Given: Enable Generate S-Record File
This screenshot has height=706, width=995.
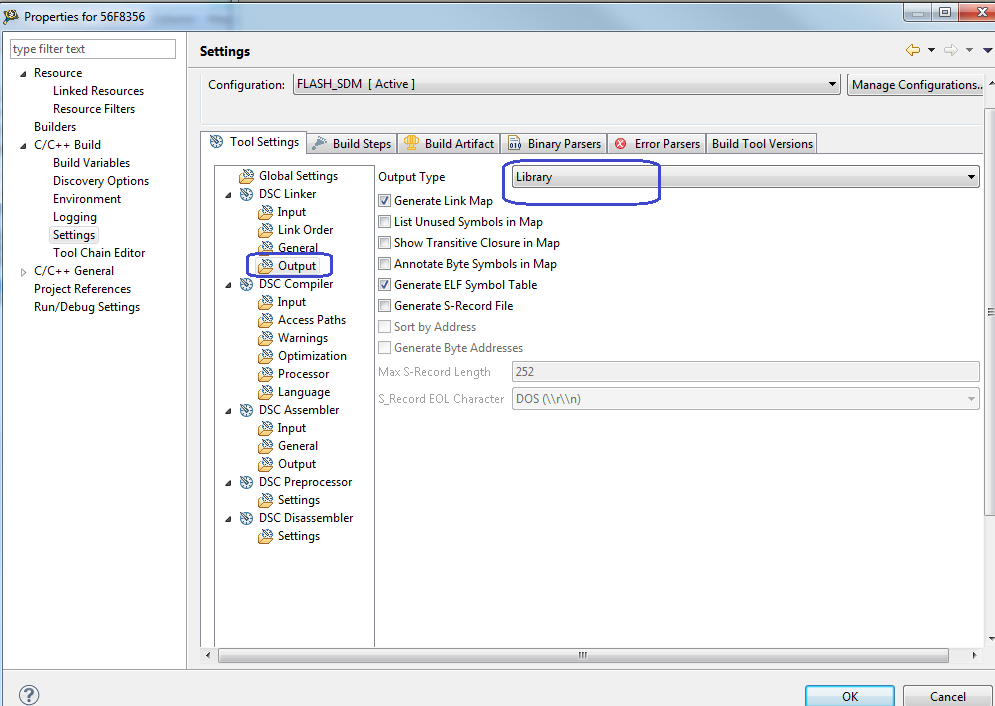Looking at the screenshot, I should pyautogui.click(x=385, y=306).
